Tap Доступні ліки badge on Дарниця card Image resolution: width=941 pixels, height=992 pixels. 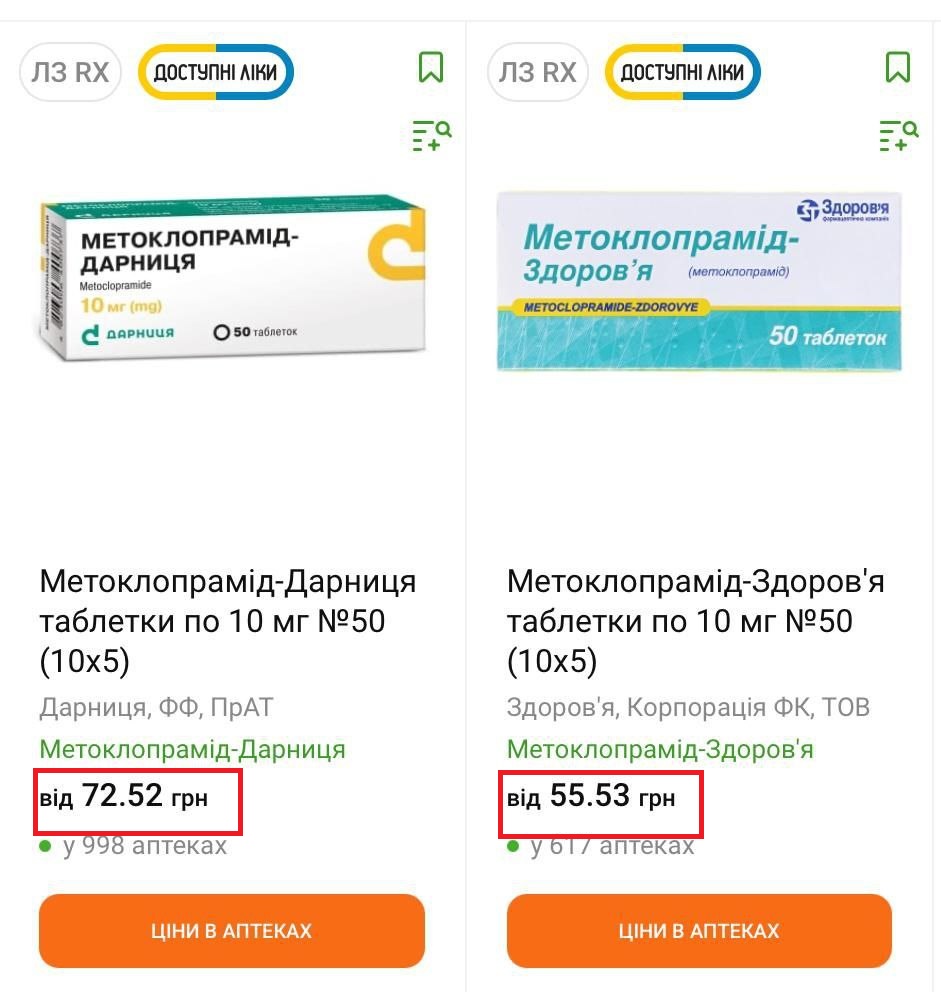pyautogui.click(x=215, y=72)
